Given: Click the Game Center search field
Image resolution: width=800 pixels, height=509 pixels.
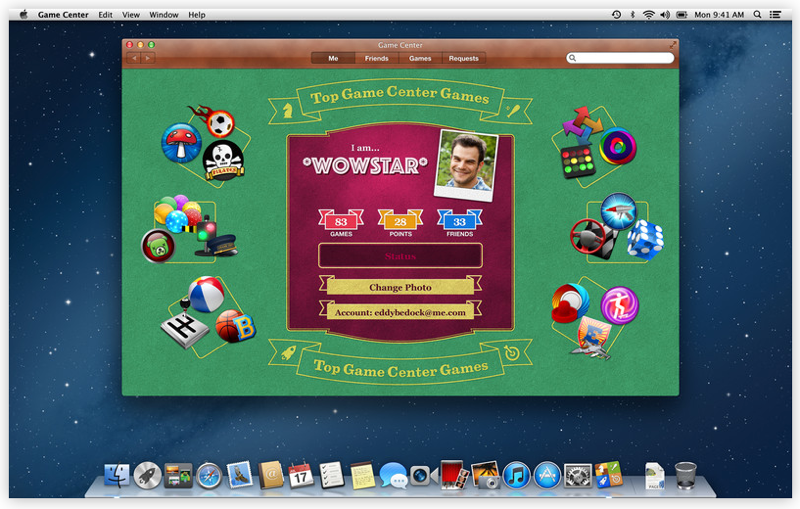Looking at the screenshot, I should [x=620, y=58].
